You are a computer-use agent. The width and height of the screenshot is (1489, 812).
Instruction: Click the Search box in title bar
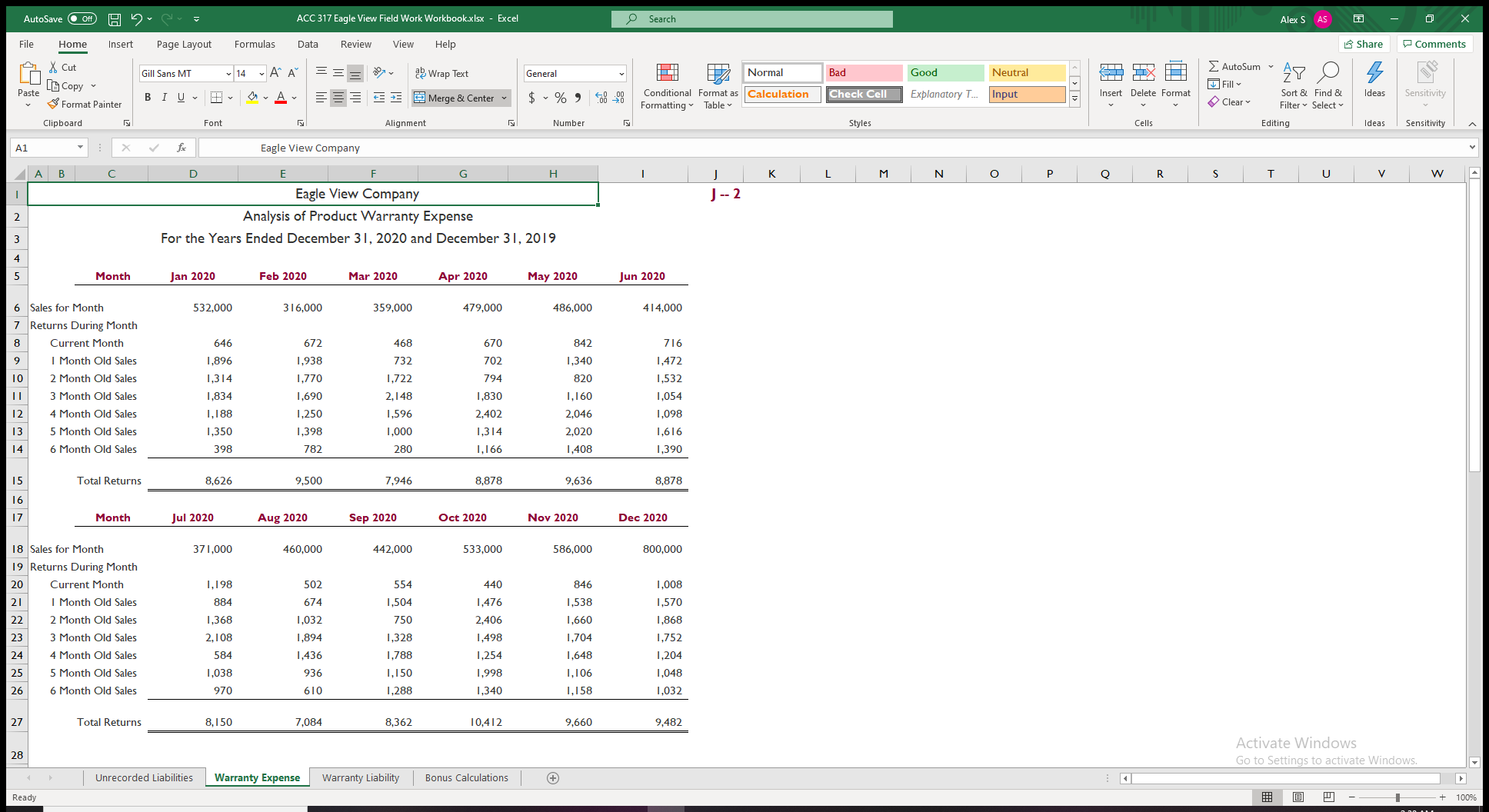point(752,19)
